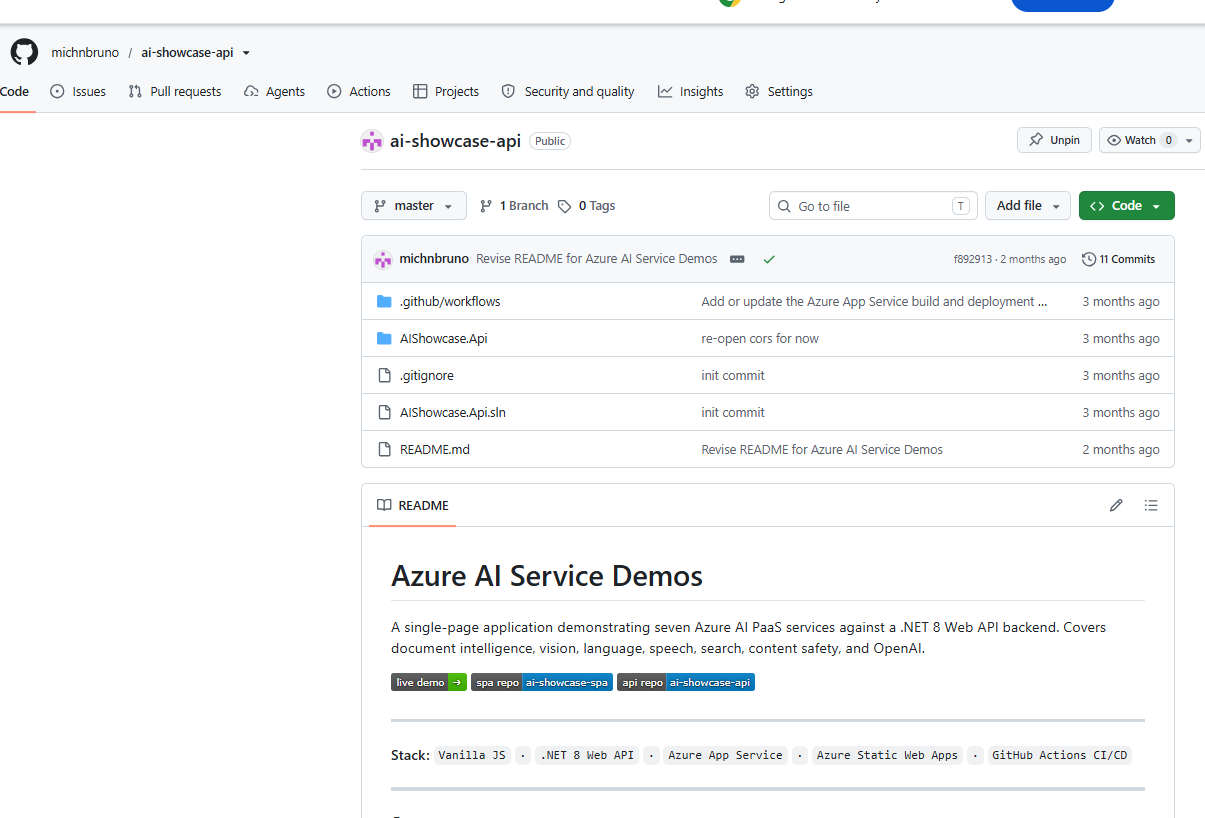This screenshot has height=818, width=1205.
Task: Open the Projects tab
Action: coord(446,91)
